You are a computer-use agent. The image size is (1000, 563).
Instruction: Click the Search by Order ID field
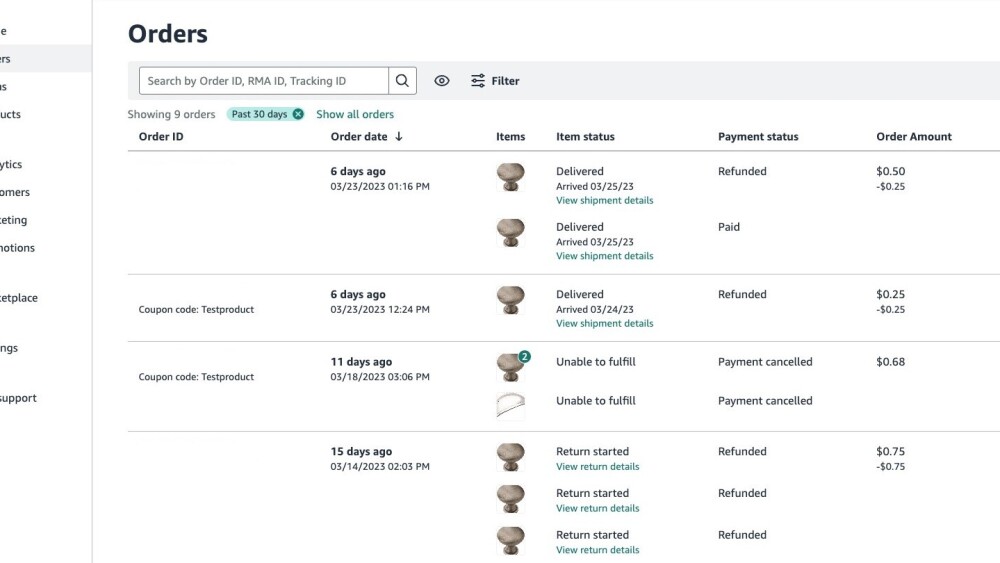point(264,81)
